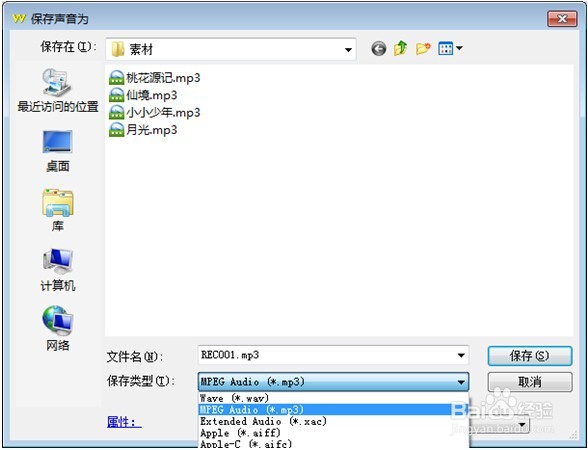
Task: Open Network (网络) in sidebar
Action: pyautogui.click(x=58, y=328)
